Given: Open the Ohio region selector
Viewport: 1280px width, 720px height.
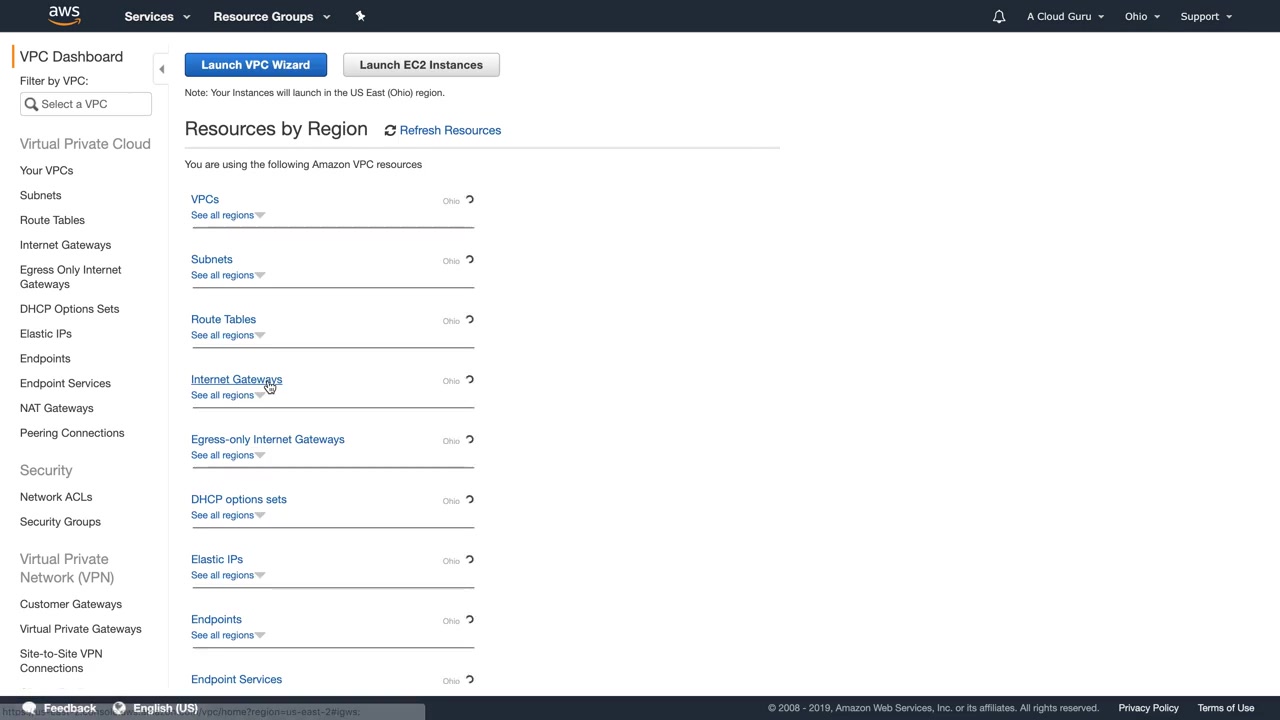Looking at the screenshot, I should click(x=1141, y=16).
